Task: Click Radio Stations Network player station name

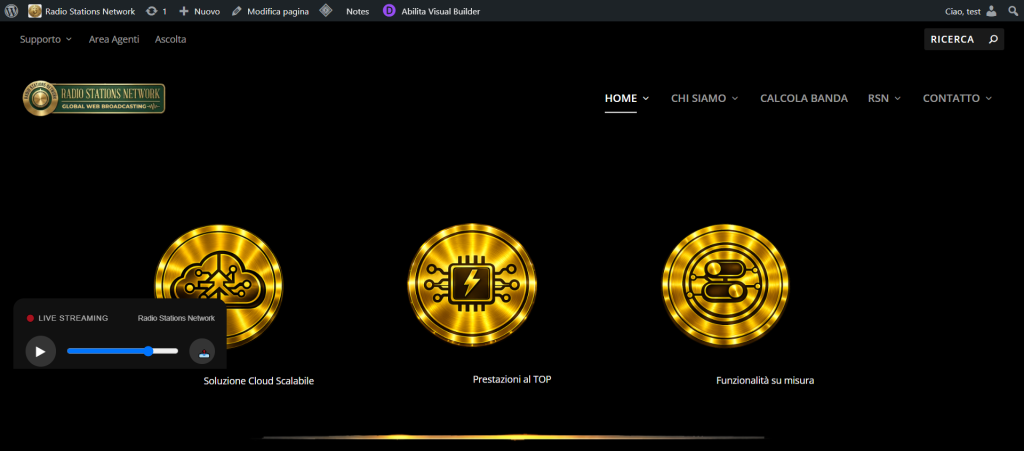Action: coord(176,319)
